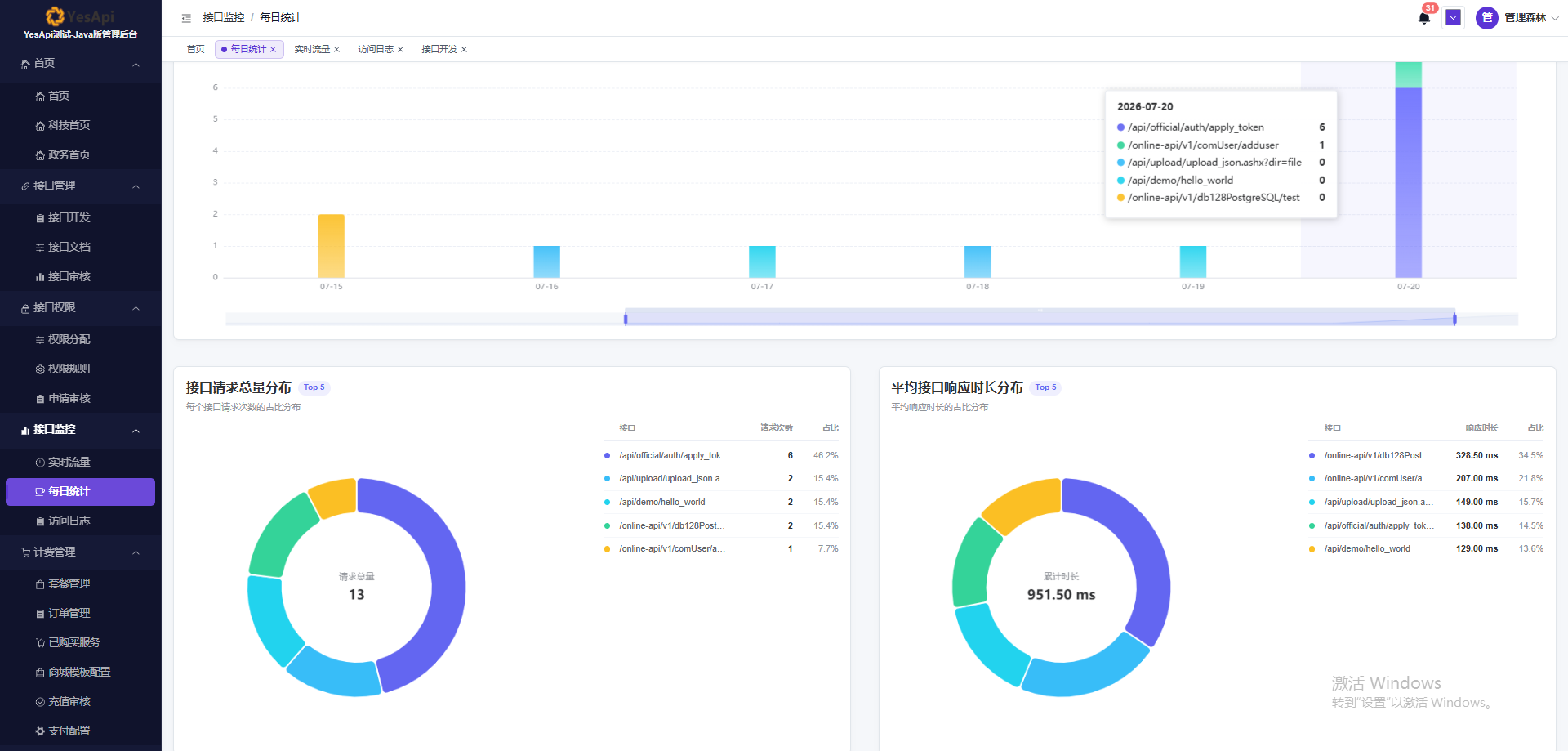Switch to the 实时流量 tab

click(312, 49)
